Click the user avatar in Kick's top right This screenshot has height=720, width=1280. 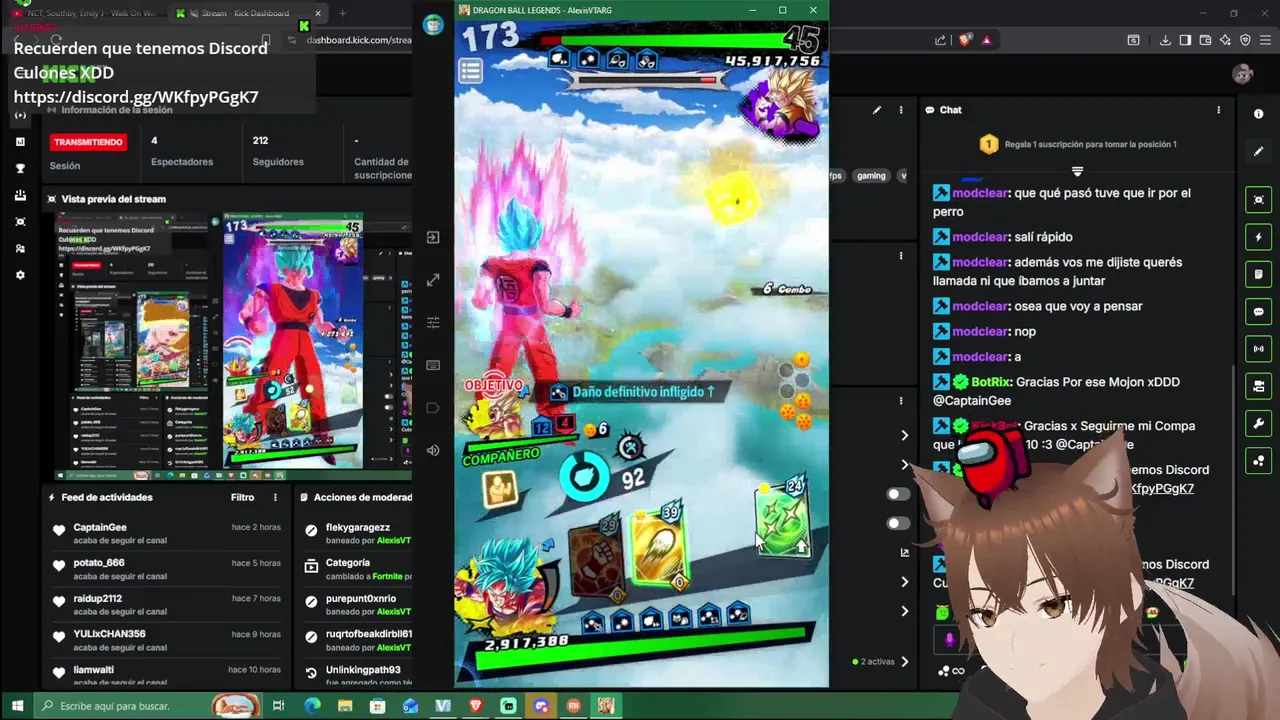coord(1243,73)
